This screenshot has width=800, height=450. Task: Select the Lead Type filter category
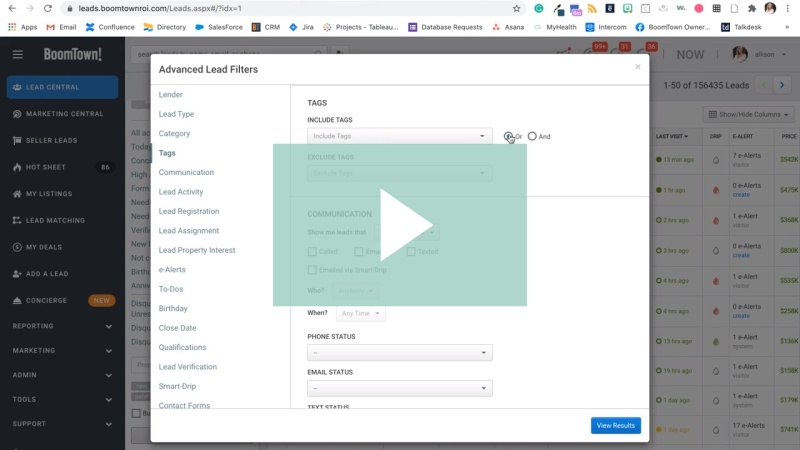(176, 114)
